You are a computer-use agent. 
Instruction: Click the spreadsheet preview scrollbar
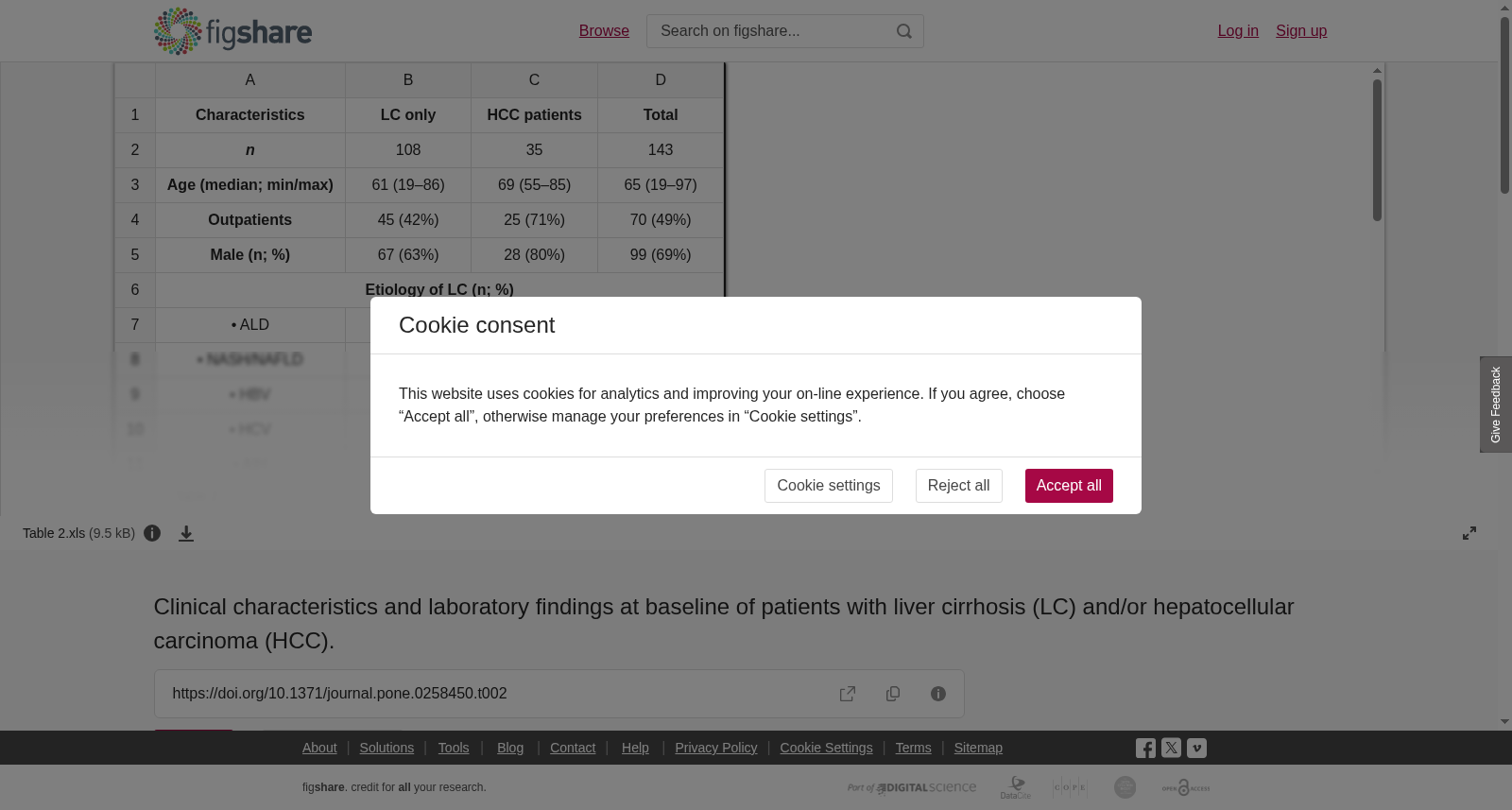pyautogui.click(x=1378, y=149)
